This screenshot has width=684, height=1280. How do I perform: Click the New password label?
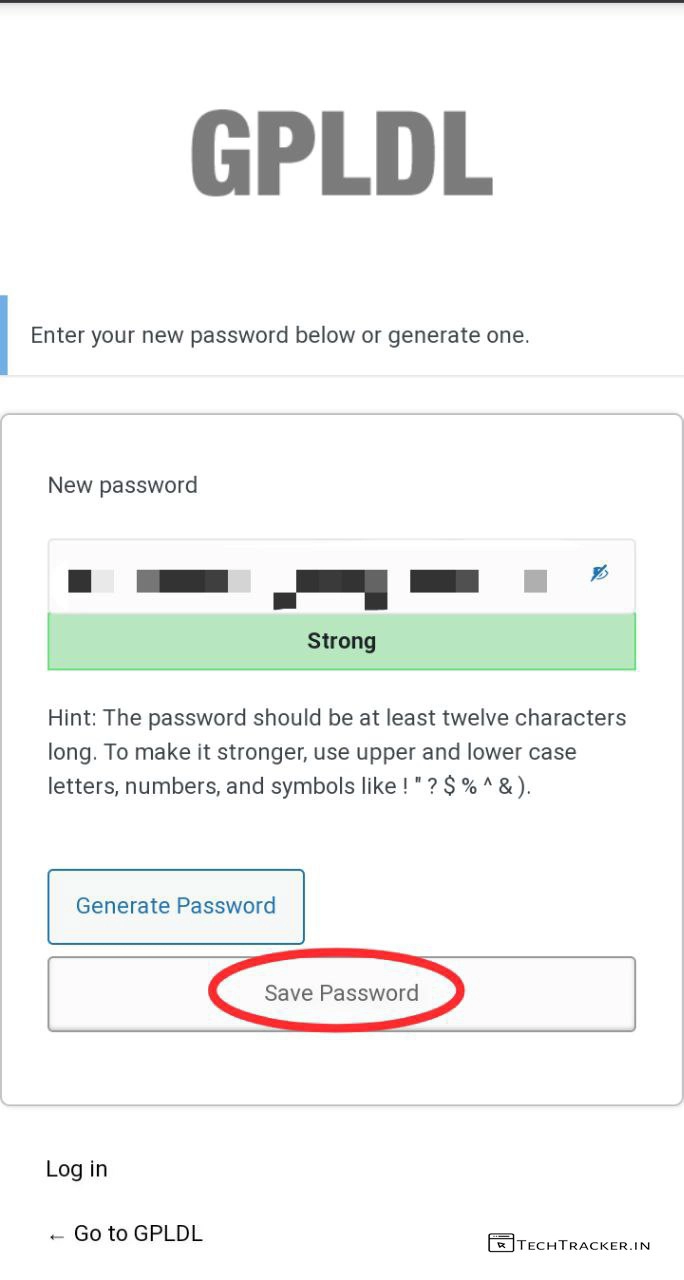[x=123, y=485]
